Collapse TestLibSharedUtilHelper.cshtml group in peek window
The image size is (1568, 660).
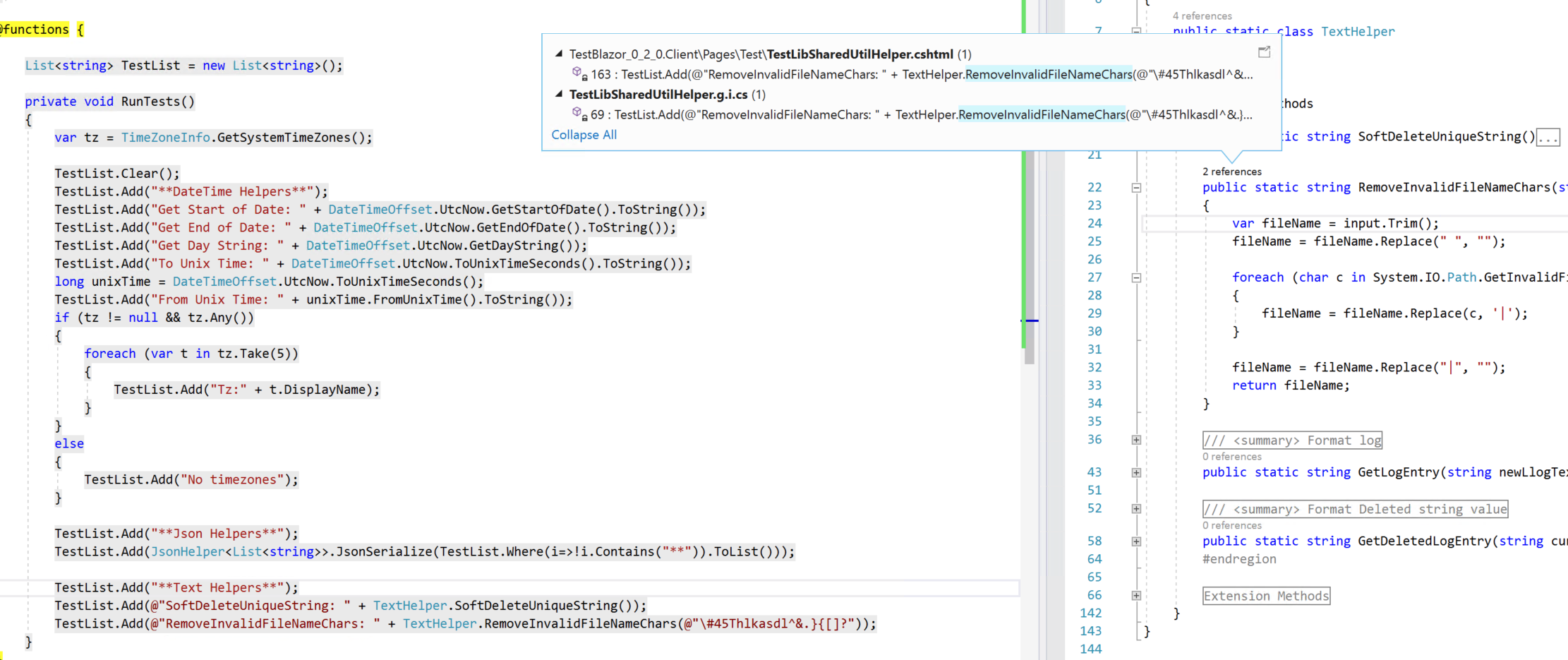[557, 54]
